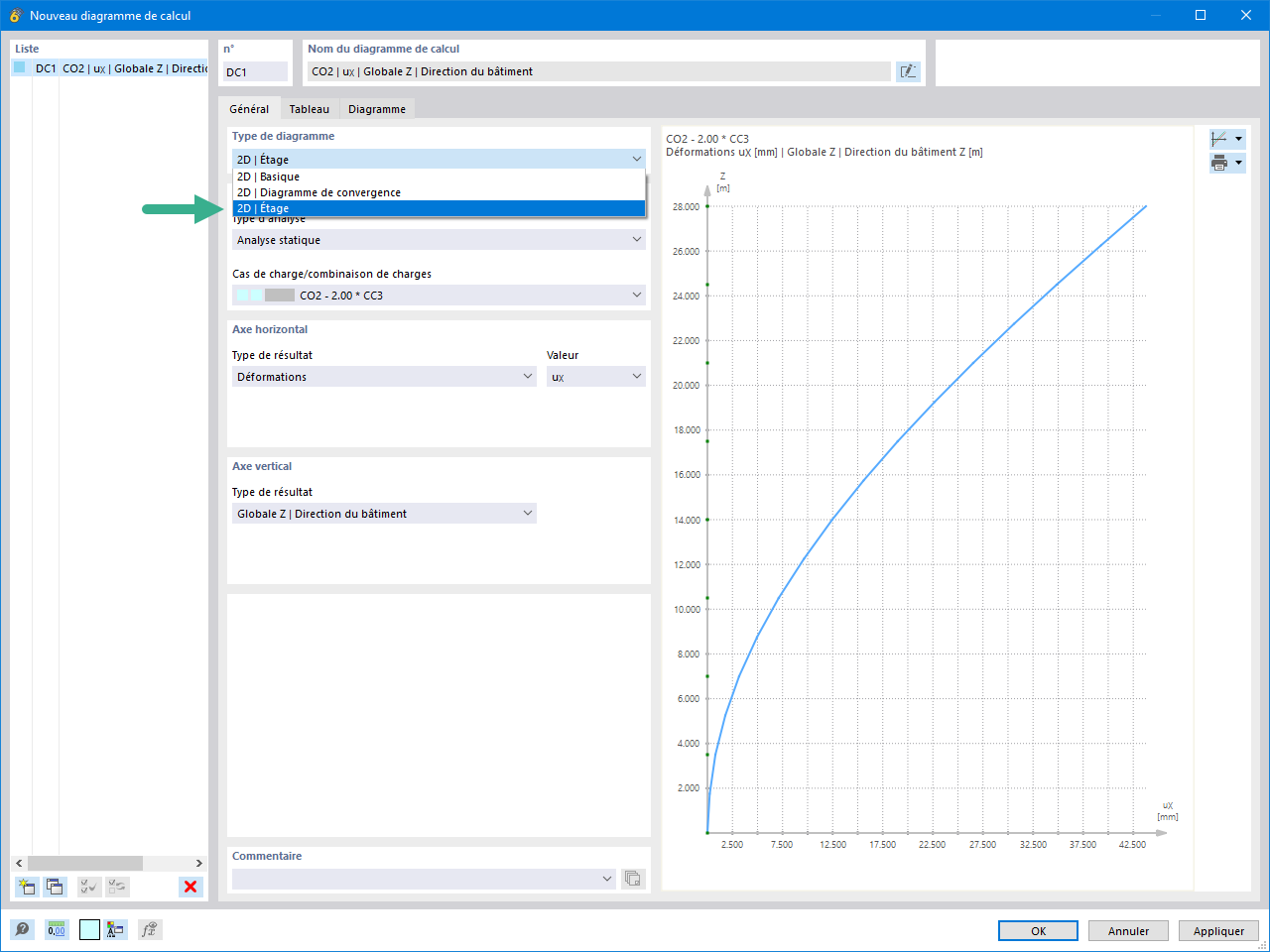This screenshot has height=952, width=1270.
Task: Click the list's right scroll arrow
Action: pos(199,863)
